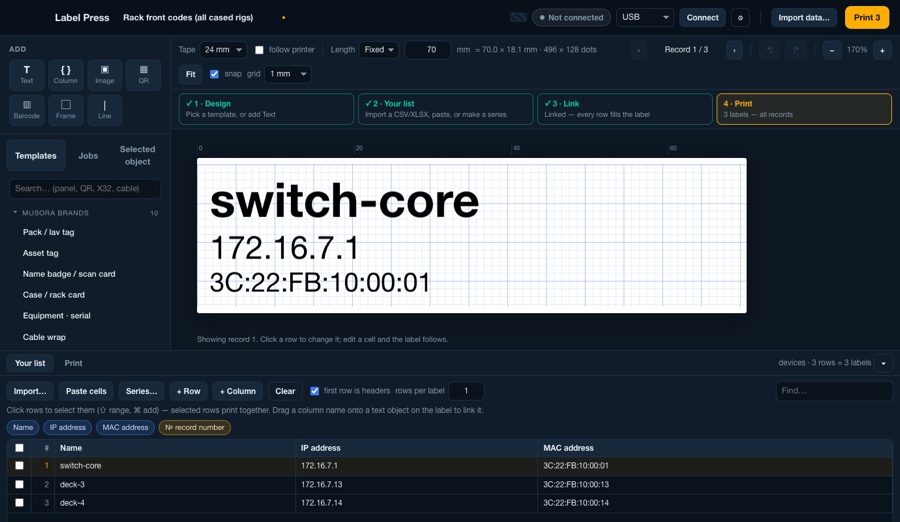Viewport: 900px width, 522px height.
Task: Open the bottom Print tab
Action: (73, 364)
